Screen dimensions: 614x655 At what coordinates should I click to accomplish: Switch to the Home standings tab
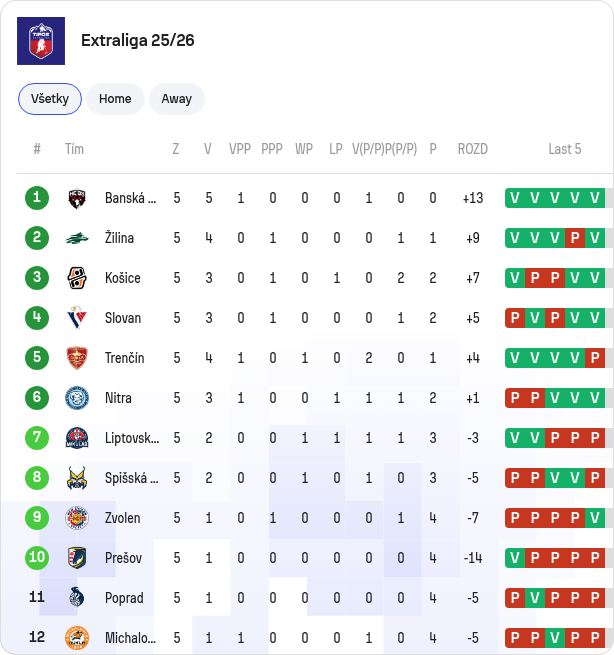[115, 99]
